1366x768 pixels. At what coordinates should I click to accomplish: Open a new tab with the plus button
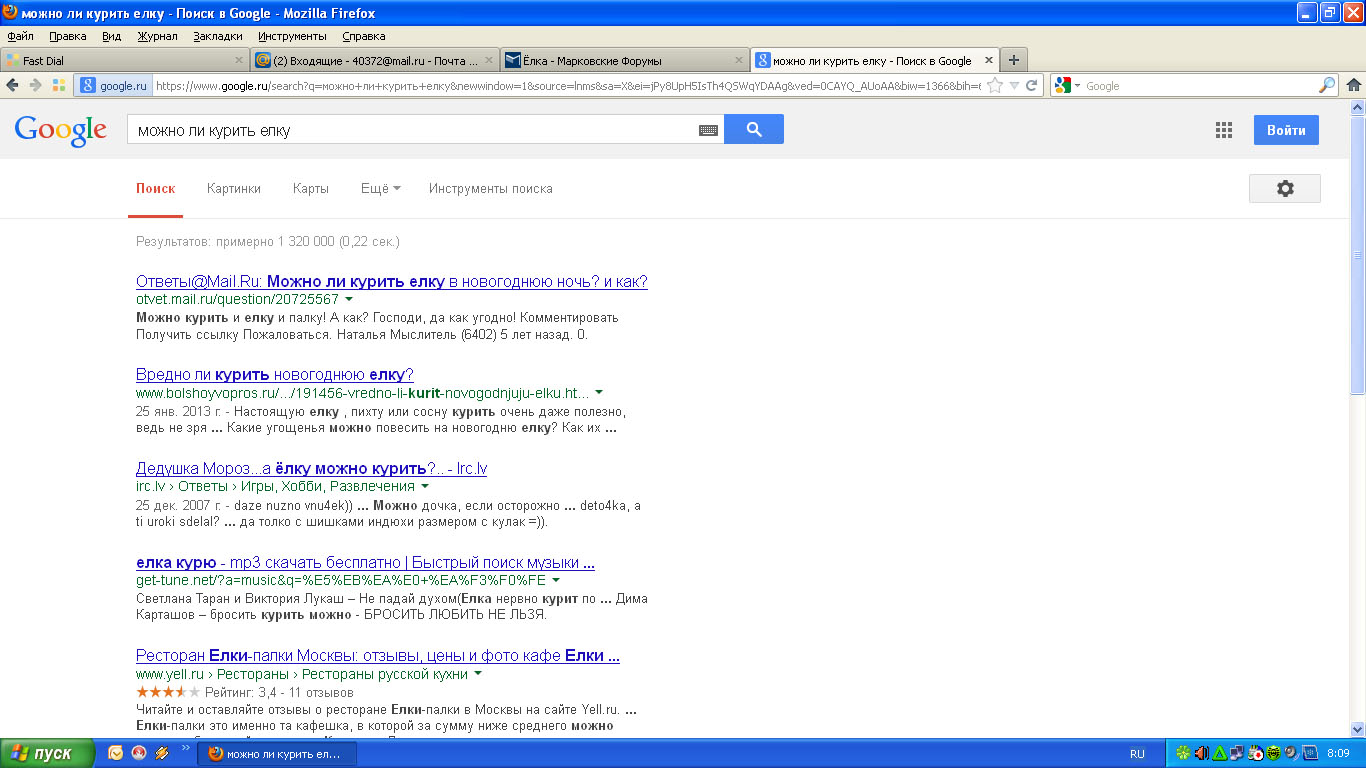click(x=1013, y=60)
